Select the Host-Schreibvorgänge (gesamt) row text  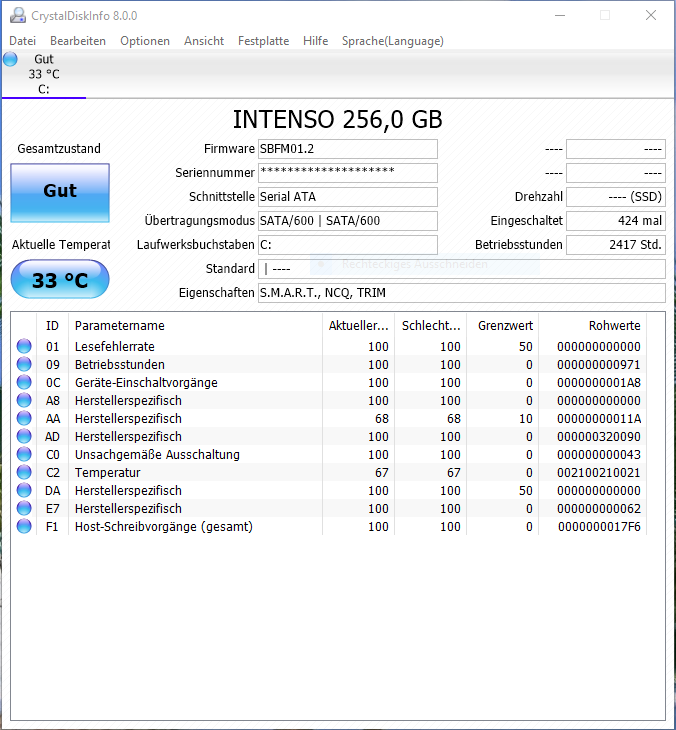coord(164,527)
